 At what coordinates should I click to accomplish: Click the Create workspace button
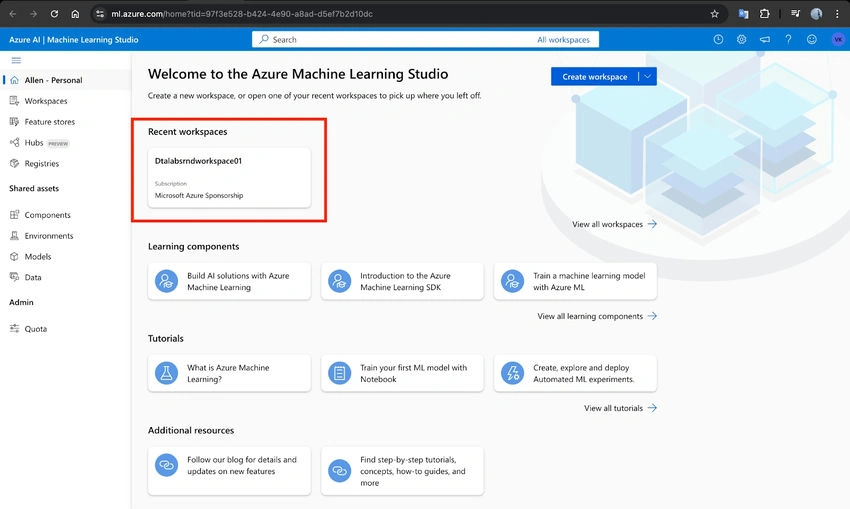(x=594, y=76)
